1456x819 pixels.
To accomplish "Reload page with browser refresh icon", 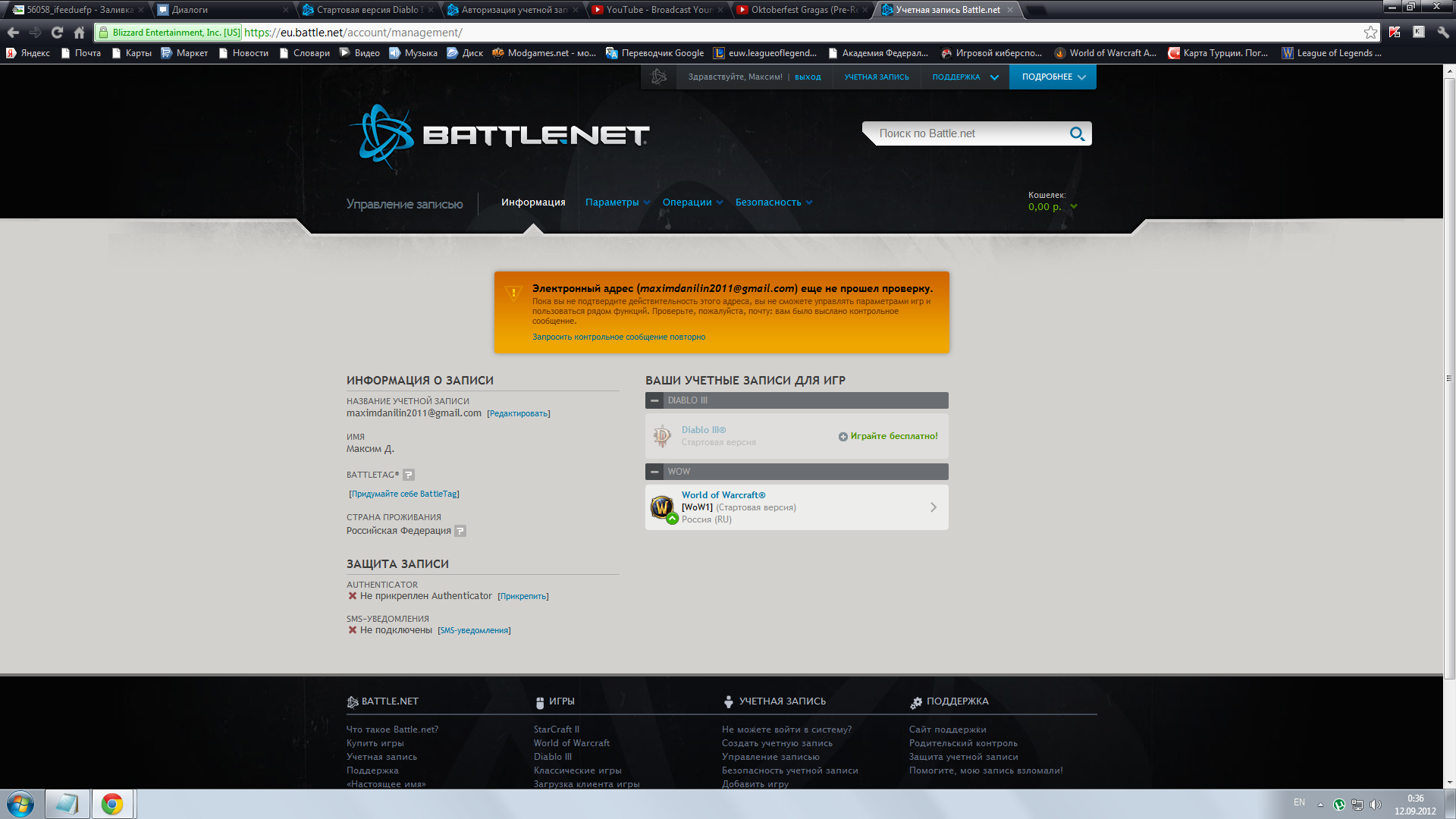I will pyautogui.click(x=57, y=33).
